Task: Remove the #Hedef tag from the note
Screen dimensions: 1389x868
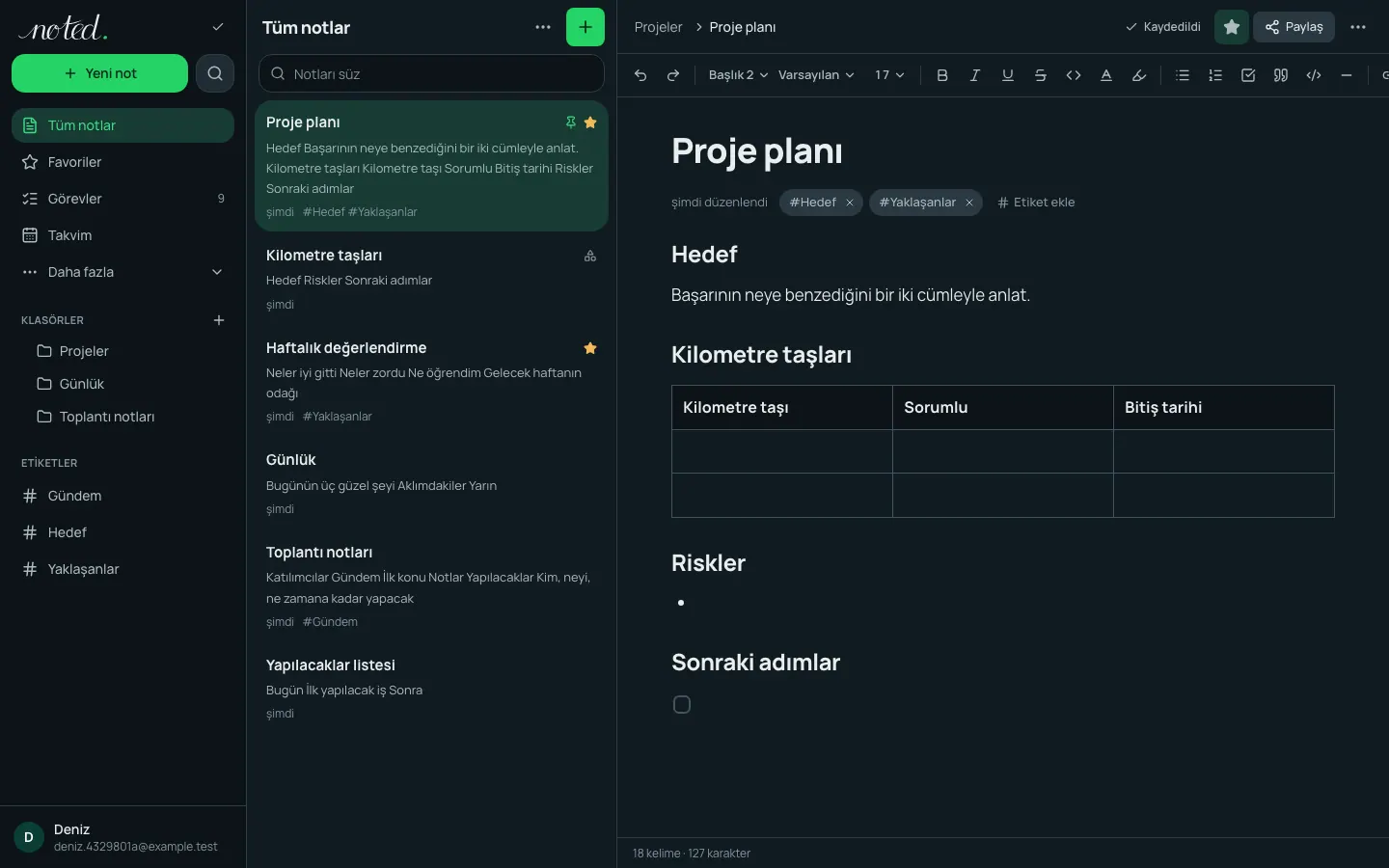Action: (x=850, y=203)
